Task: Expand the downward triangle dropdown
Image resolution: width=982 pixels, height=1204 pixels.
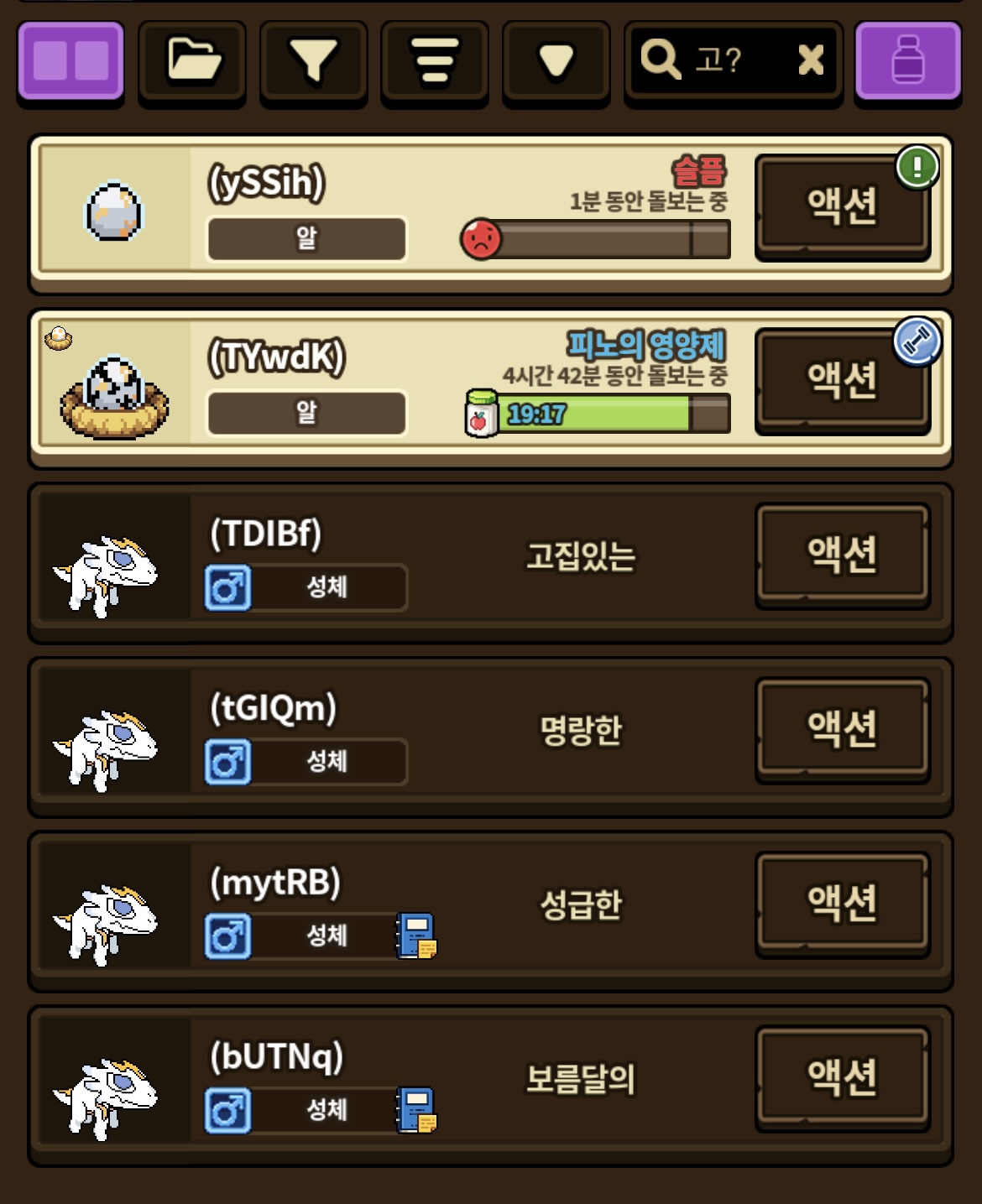Action: [556, 61]
